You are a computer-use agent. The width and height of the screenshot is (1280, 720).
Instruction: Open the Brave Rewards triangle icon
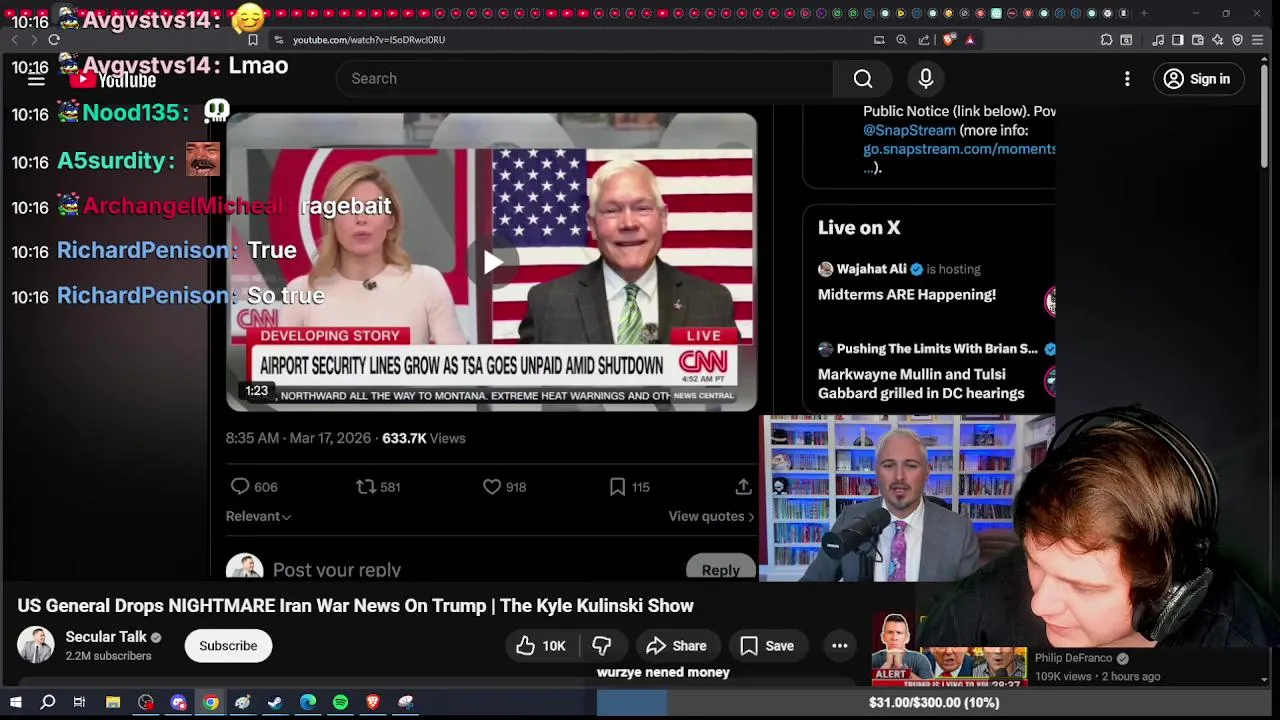(970, 40)
